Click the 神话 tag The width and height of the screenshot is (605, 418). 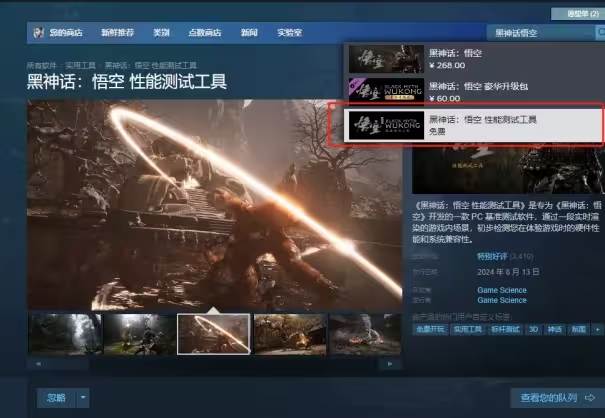click(x=554, y=329)
